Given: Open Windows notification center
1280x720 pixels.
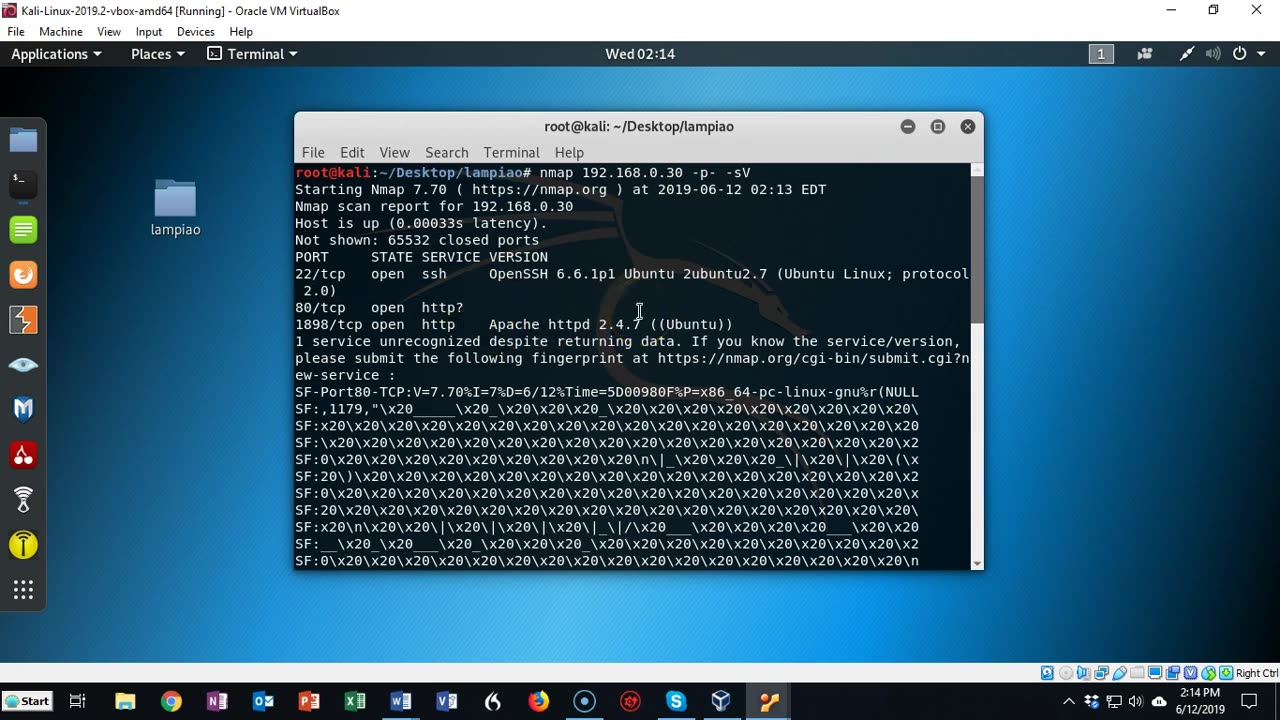Looking at the screenshot, I should pos(1249,702).
